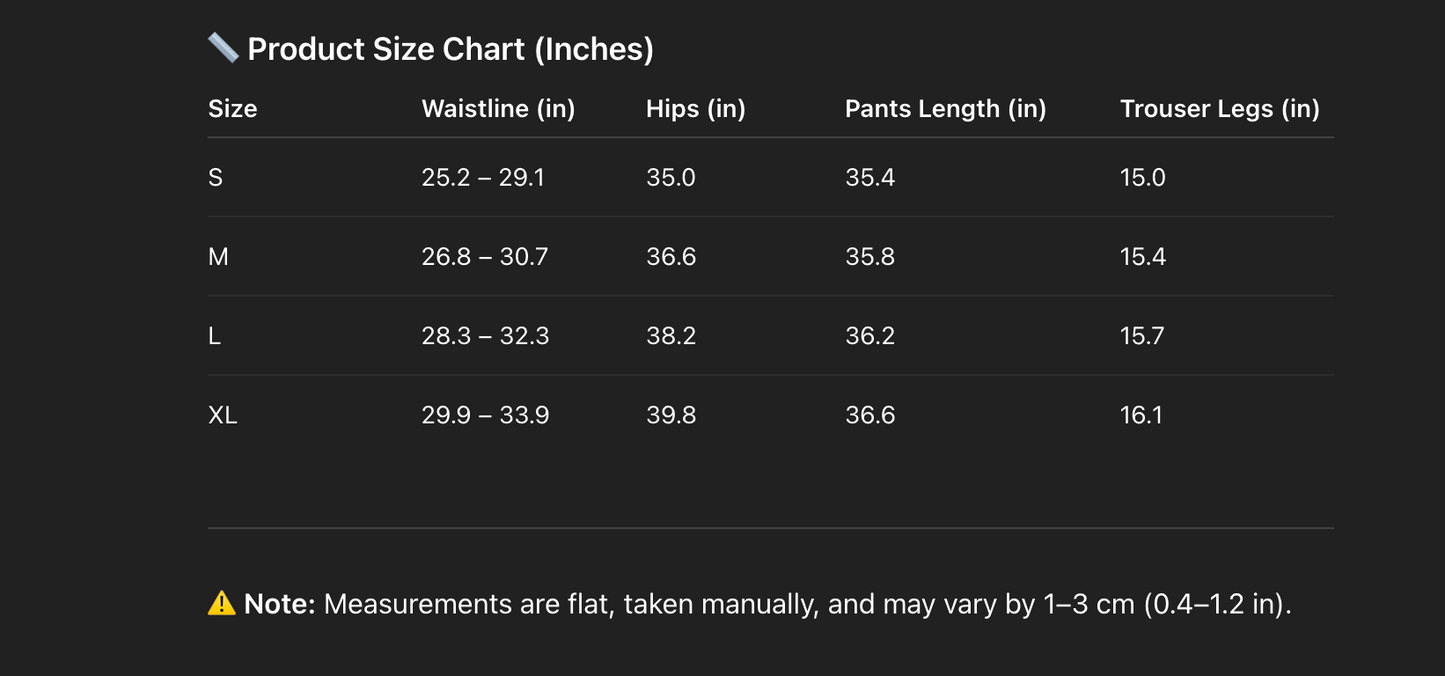Select the Trouser Legs (in) header
This screenshot has width=1445, height=676.
coord(1219,109)
